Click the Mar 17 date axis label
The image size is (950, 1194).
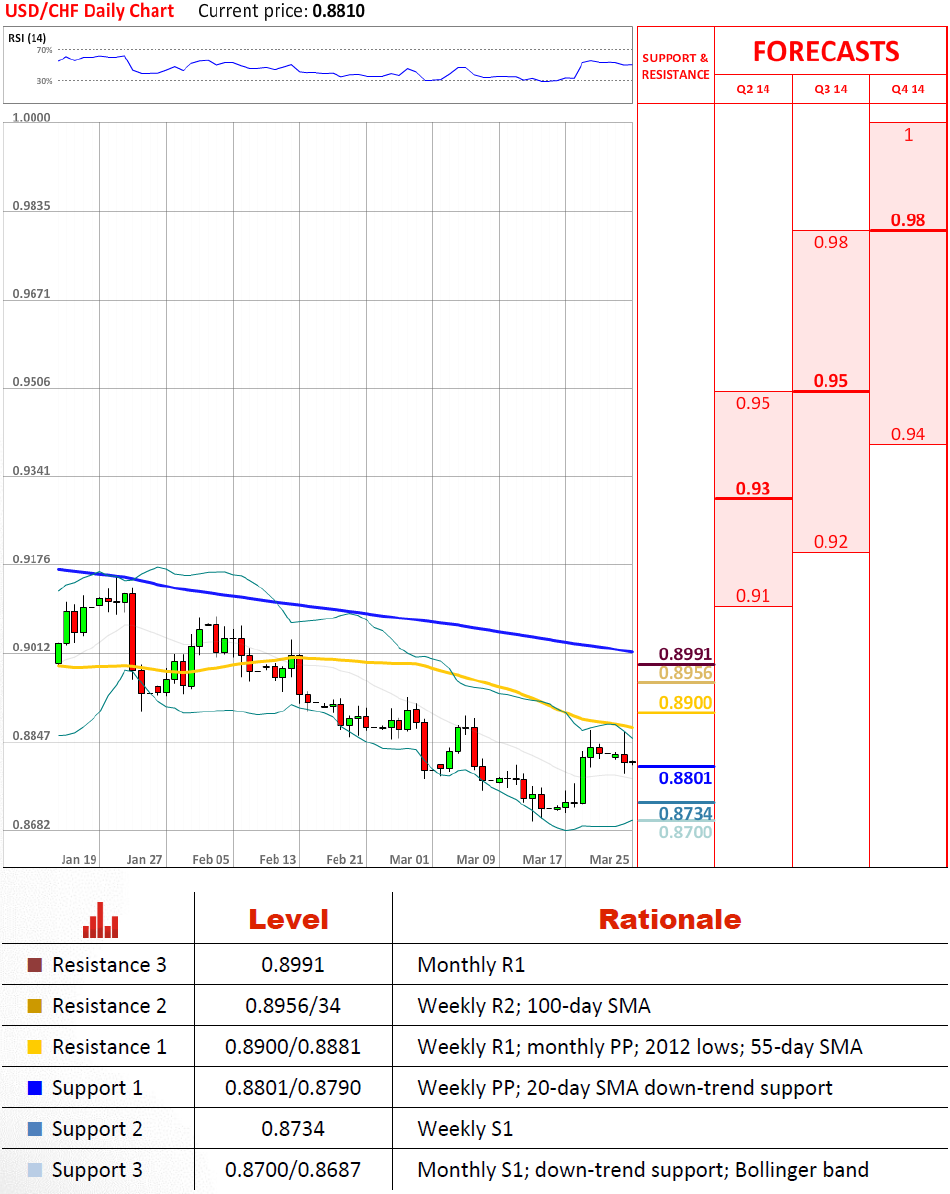point(542,859)
